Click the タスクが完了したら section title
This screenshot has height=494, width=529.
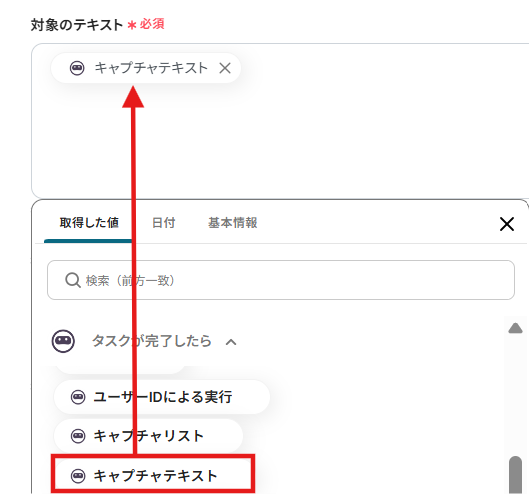tap(152, 341)
